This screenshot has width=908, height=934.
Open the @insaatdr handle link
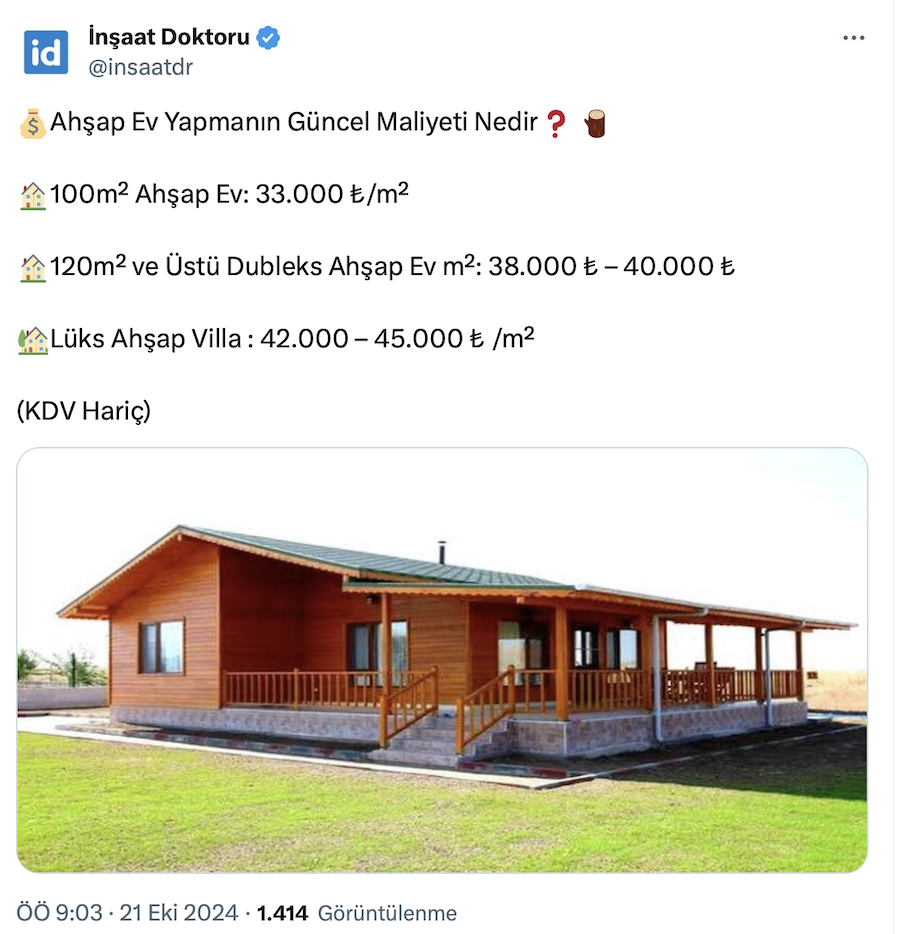pyautogui.click(x=141, y=67)
